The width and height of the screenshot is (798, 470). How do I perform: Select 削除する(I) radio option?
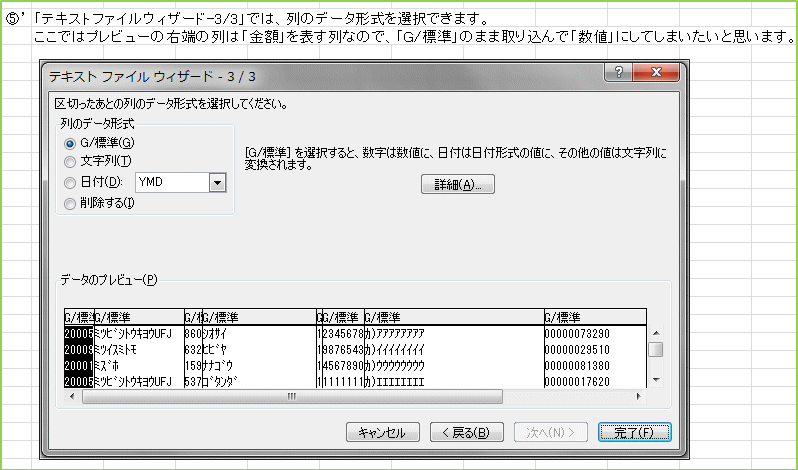[x=70, y=203]
